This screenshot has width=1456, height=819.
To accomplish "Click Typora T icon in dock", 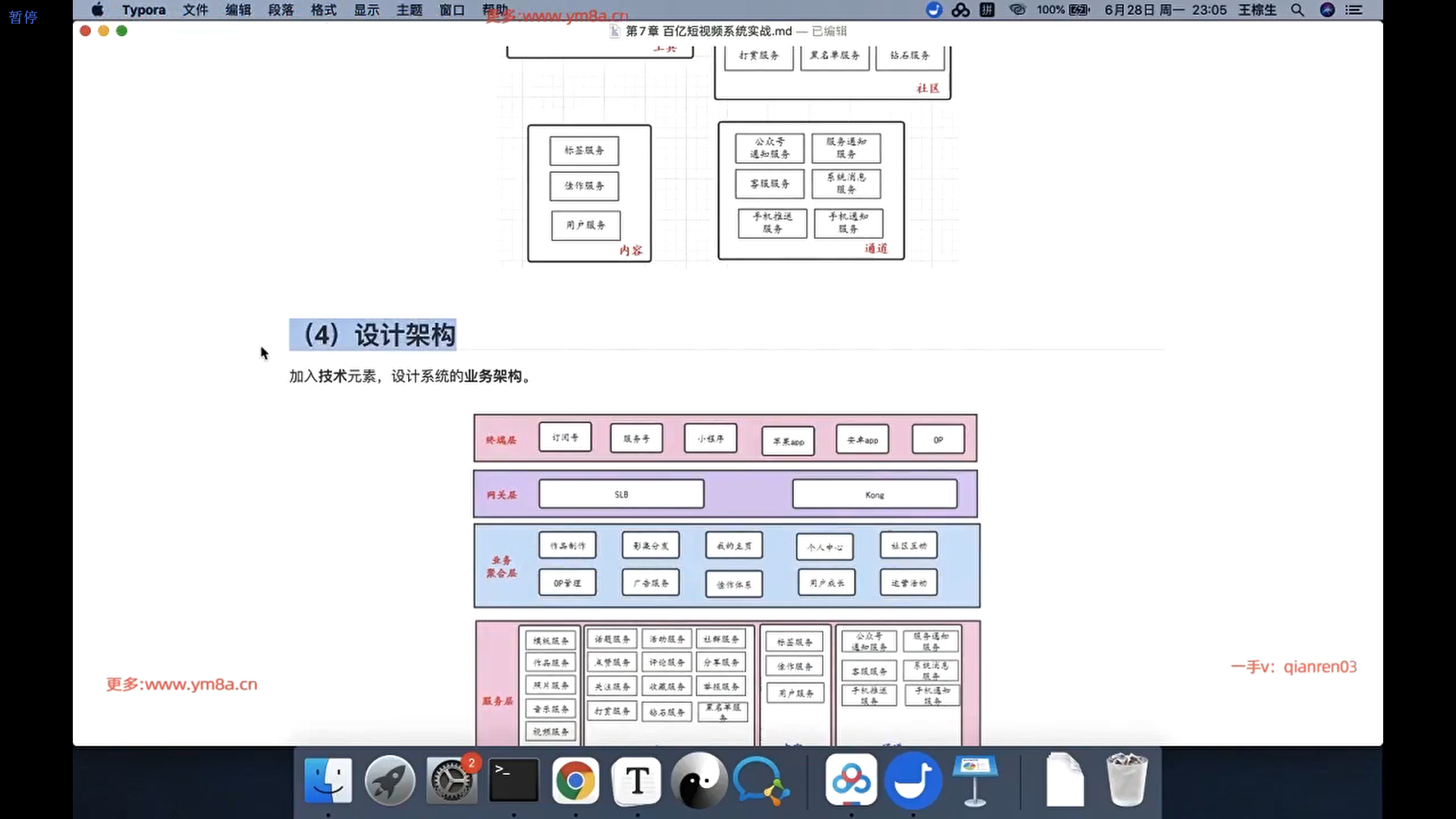I will point(637,781).
